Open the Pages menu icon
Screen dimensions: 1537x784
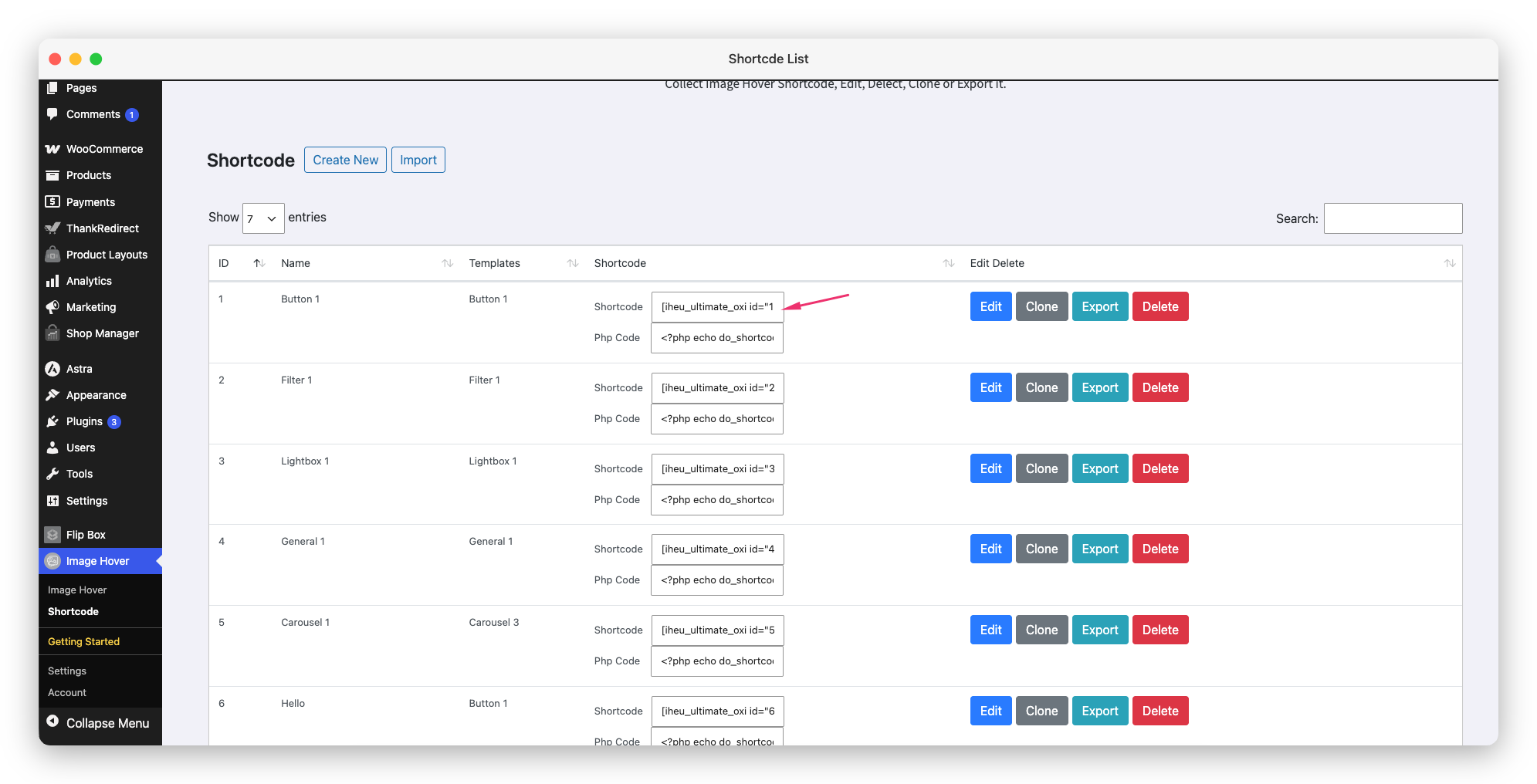[x=52, y=88]
